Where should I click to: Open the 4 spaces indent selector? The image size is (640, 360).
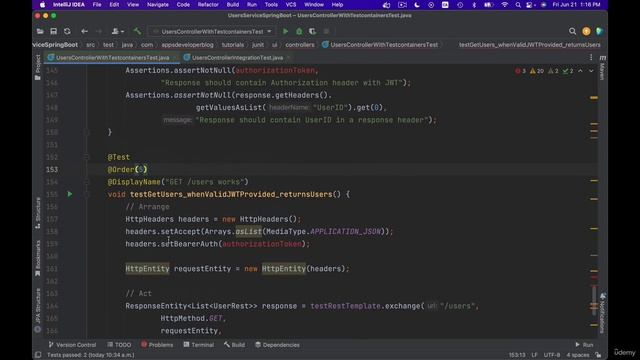coord(578,355)
